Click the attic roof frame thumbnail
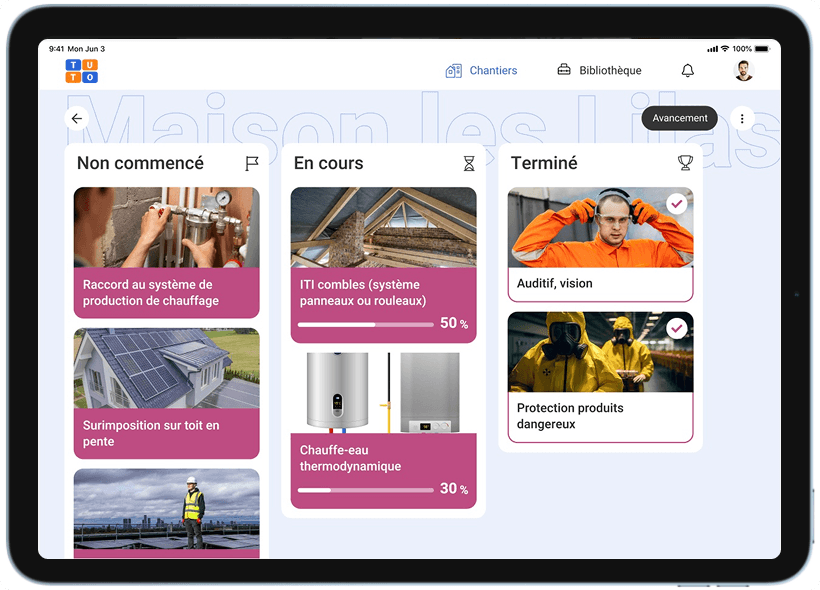Screen dimensions: 820x590 (x=383, y=228)
